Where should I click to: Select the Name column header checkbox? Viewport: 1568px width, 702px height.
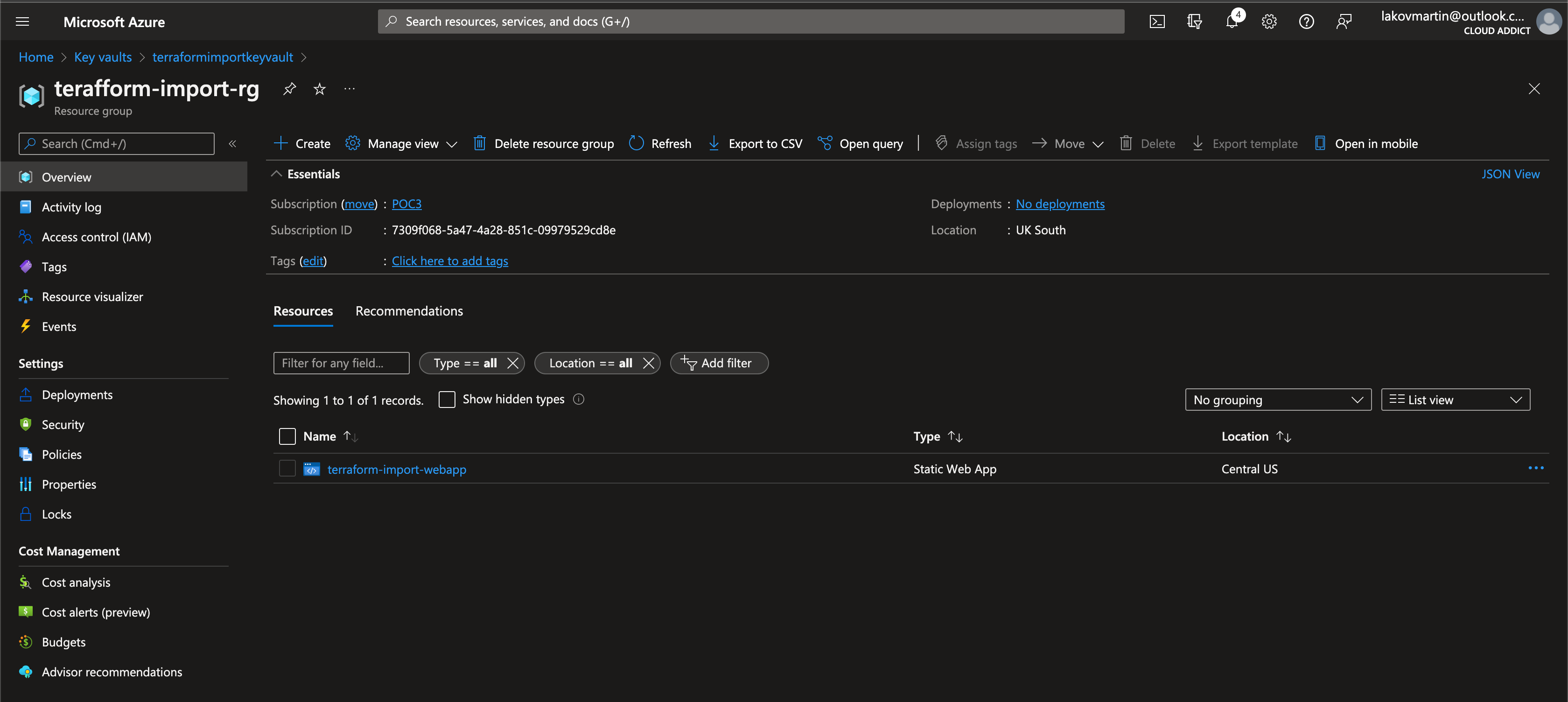(x=287, y=436)
